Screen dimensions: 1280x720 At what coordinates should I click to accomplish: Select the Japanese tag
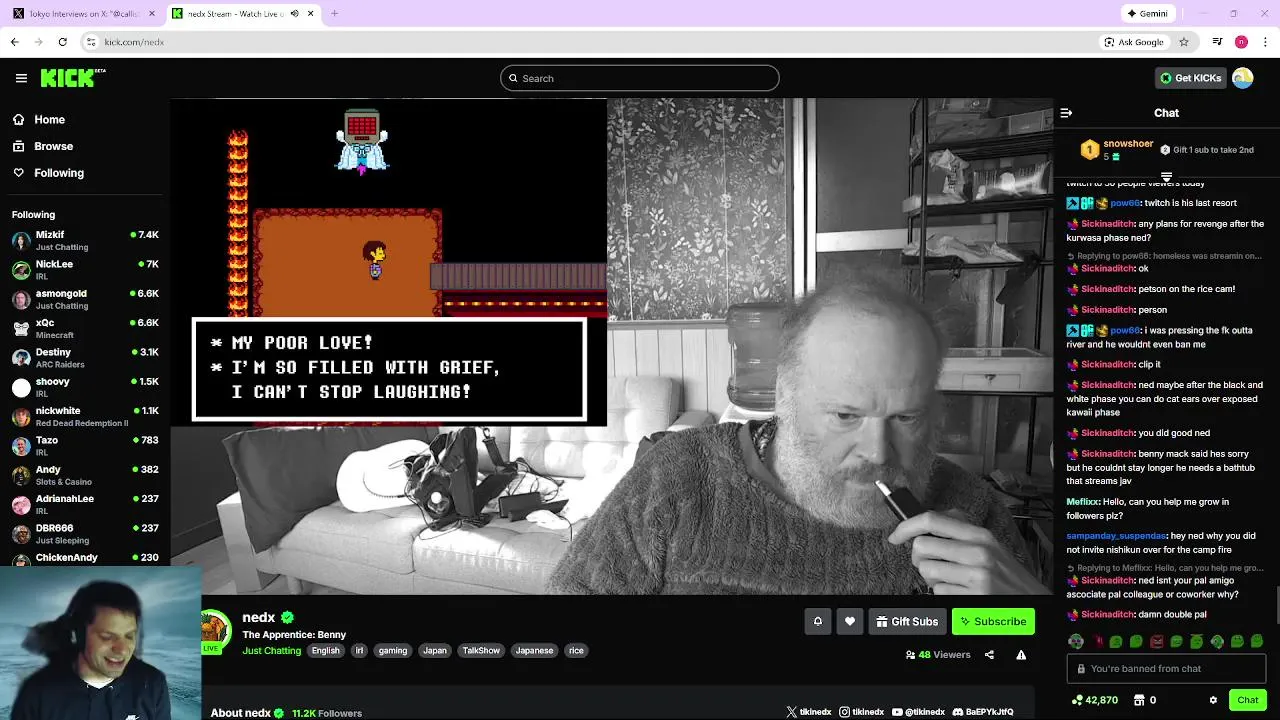(x=534, y=651)
